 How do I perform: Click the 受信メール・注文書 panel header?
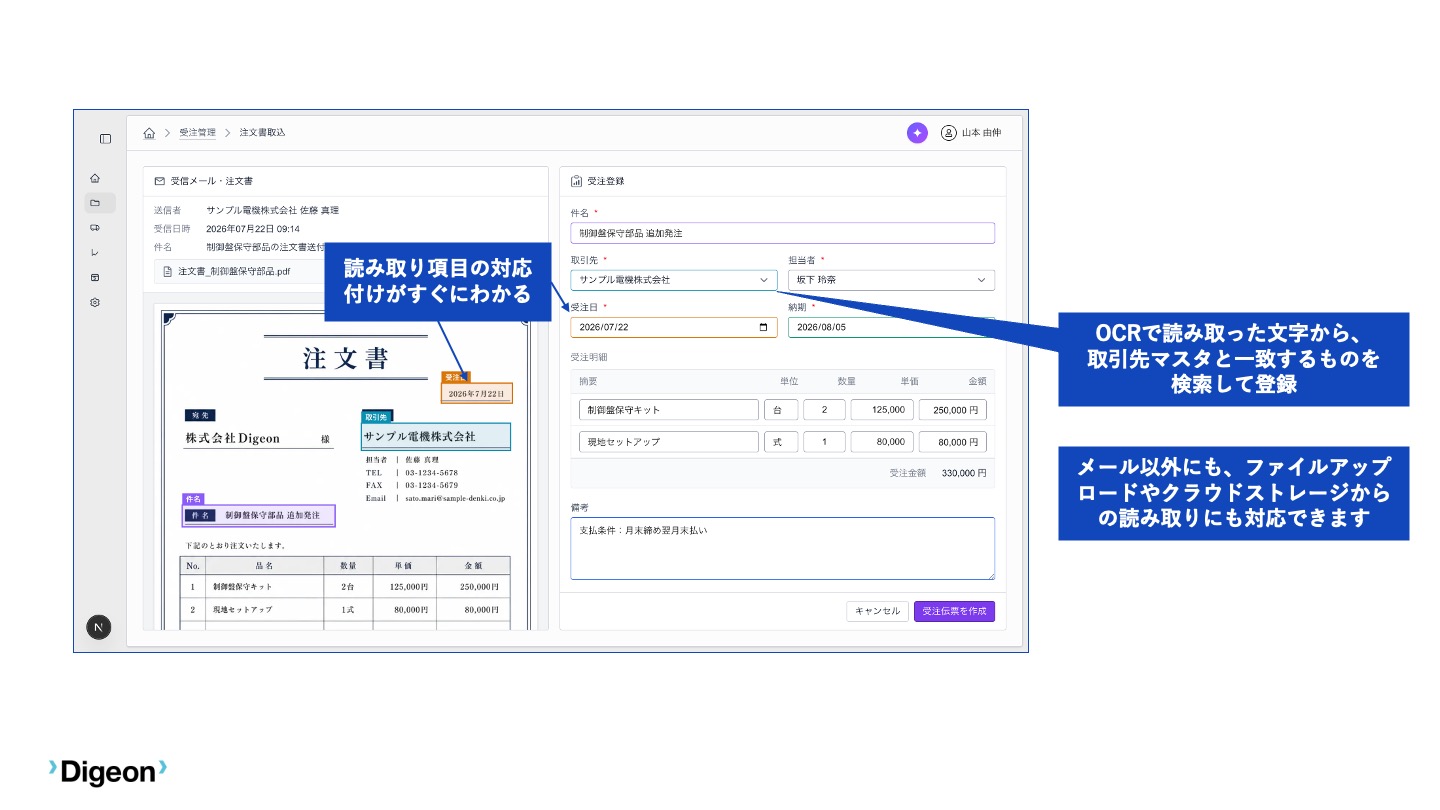[x=345, y=181]
